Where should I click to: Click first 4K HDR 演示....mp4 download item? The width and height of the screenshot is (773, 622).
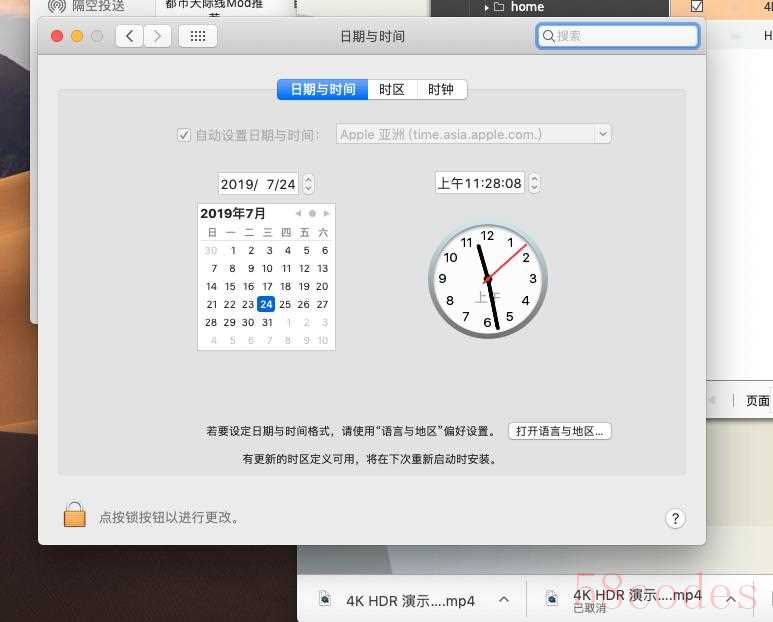(x=410, y=601)
